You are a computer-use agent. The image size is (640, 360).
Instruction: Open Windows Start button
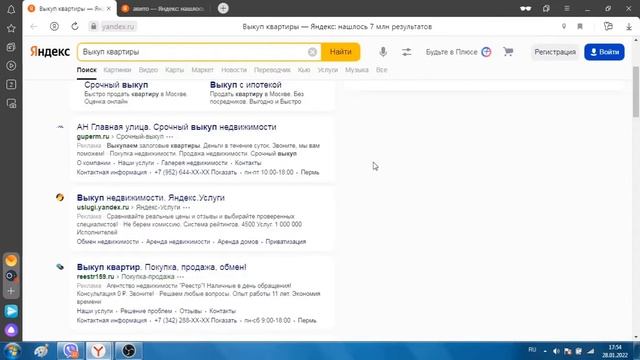tap(12, 351)
